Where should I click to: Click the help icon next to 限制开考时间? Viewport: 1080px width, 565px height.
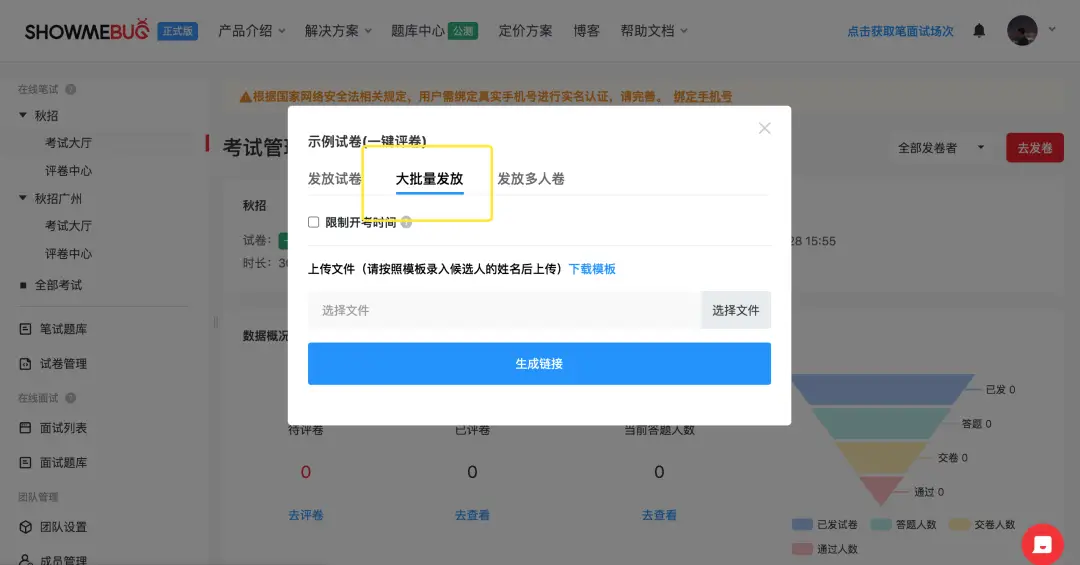[406, 222]
